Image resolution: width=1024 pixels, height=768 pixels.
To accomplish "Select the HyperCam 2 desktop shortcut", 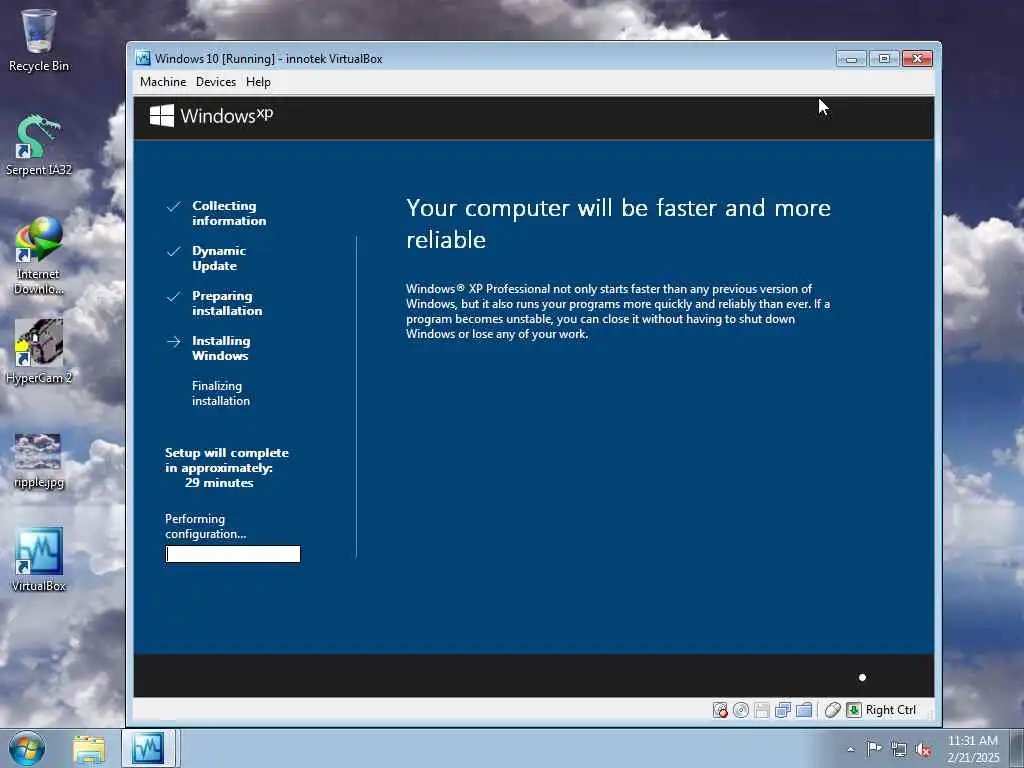I will pos(39,351).
